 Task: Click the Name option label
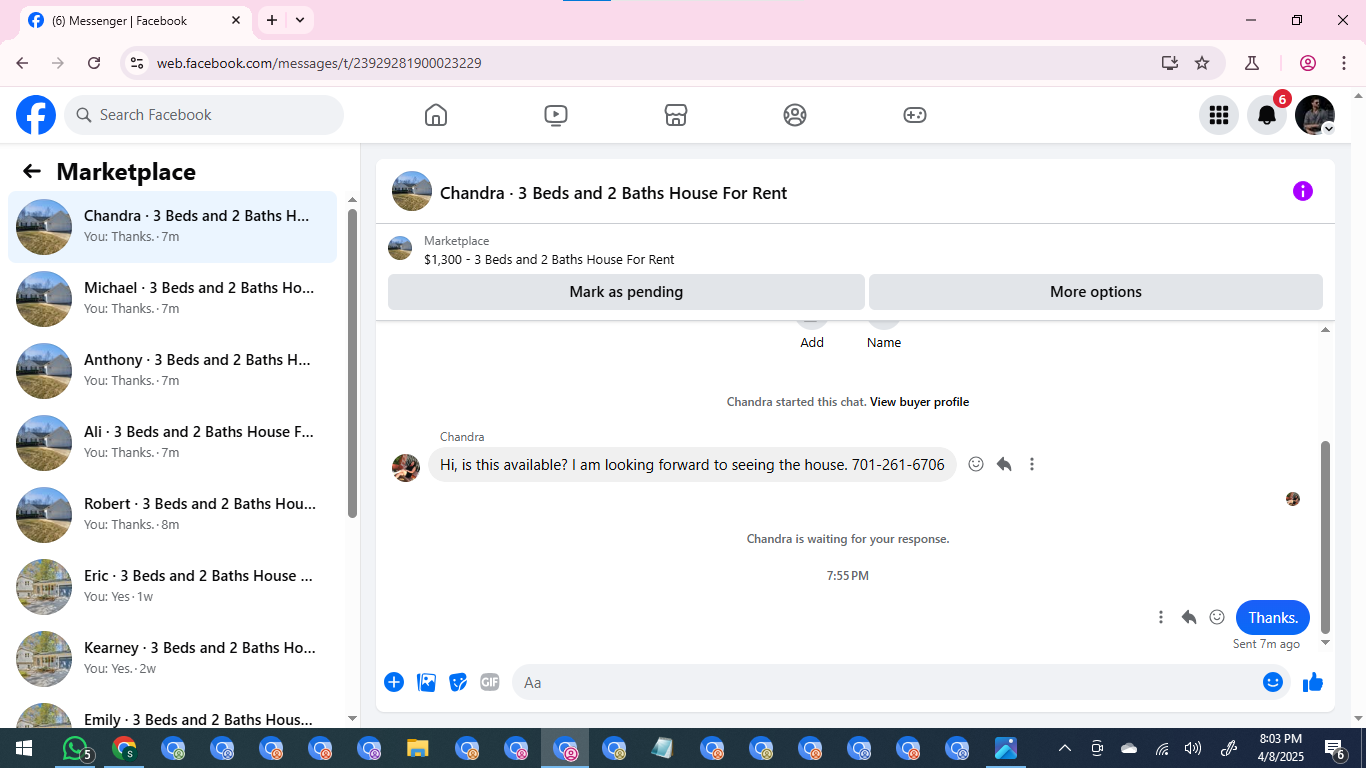pos(884,342)
